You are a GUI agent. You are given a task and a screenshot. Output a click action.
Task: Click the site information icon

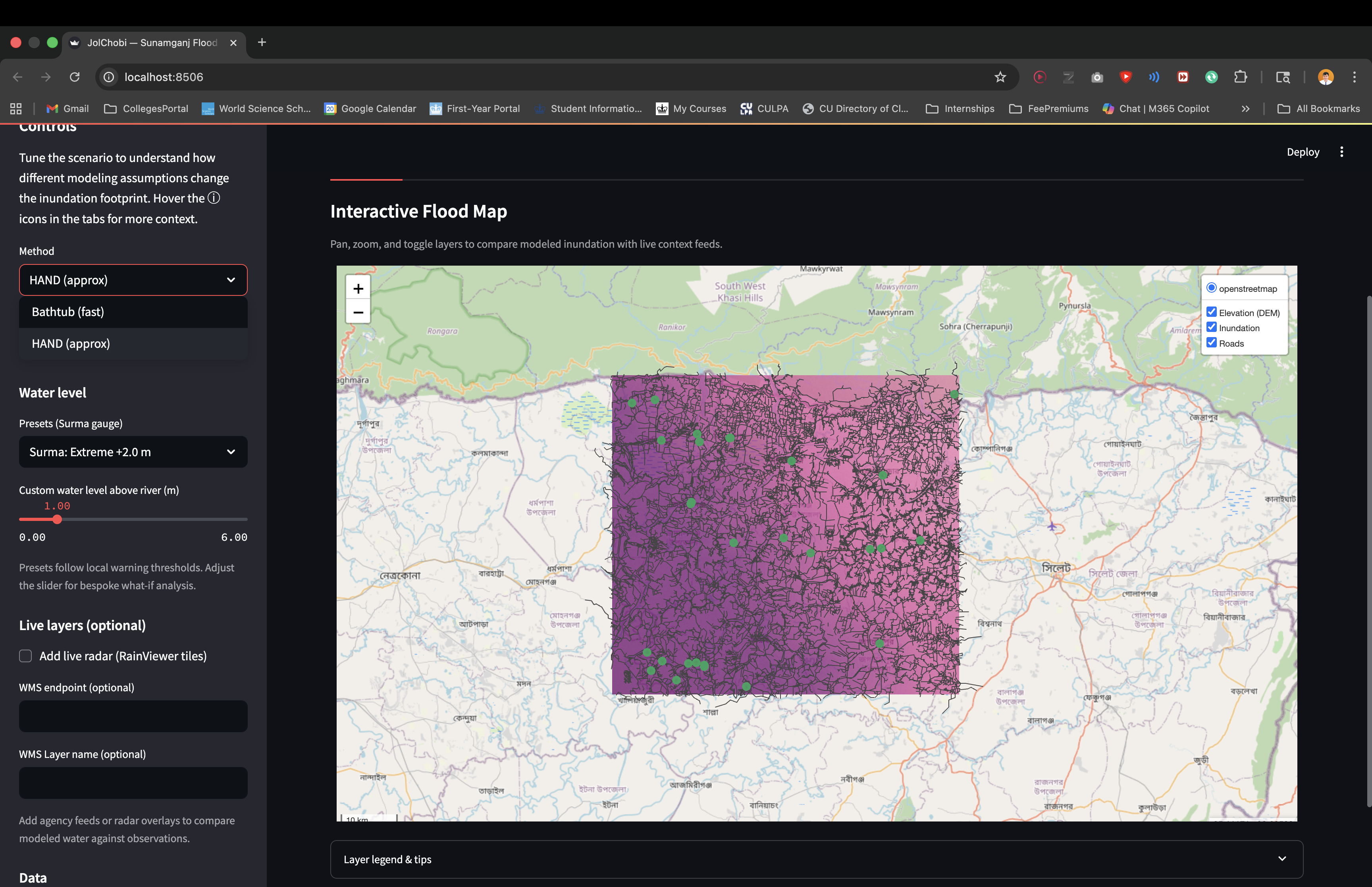(109, 77)
